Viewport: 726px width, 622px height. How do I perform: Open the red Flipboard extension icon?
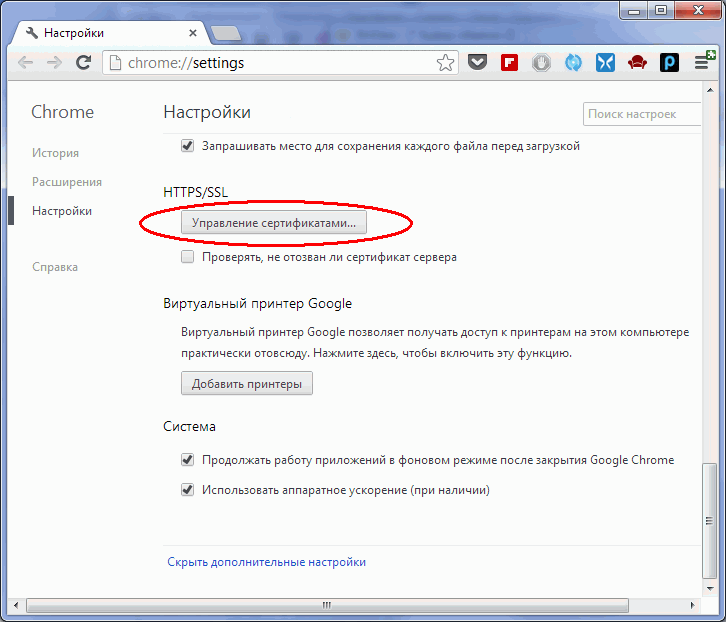[x=509, y=63]
